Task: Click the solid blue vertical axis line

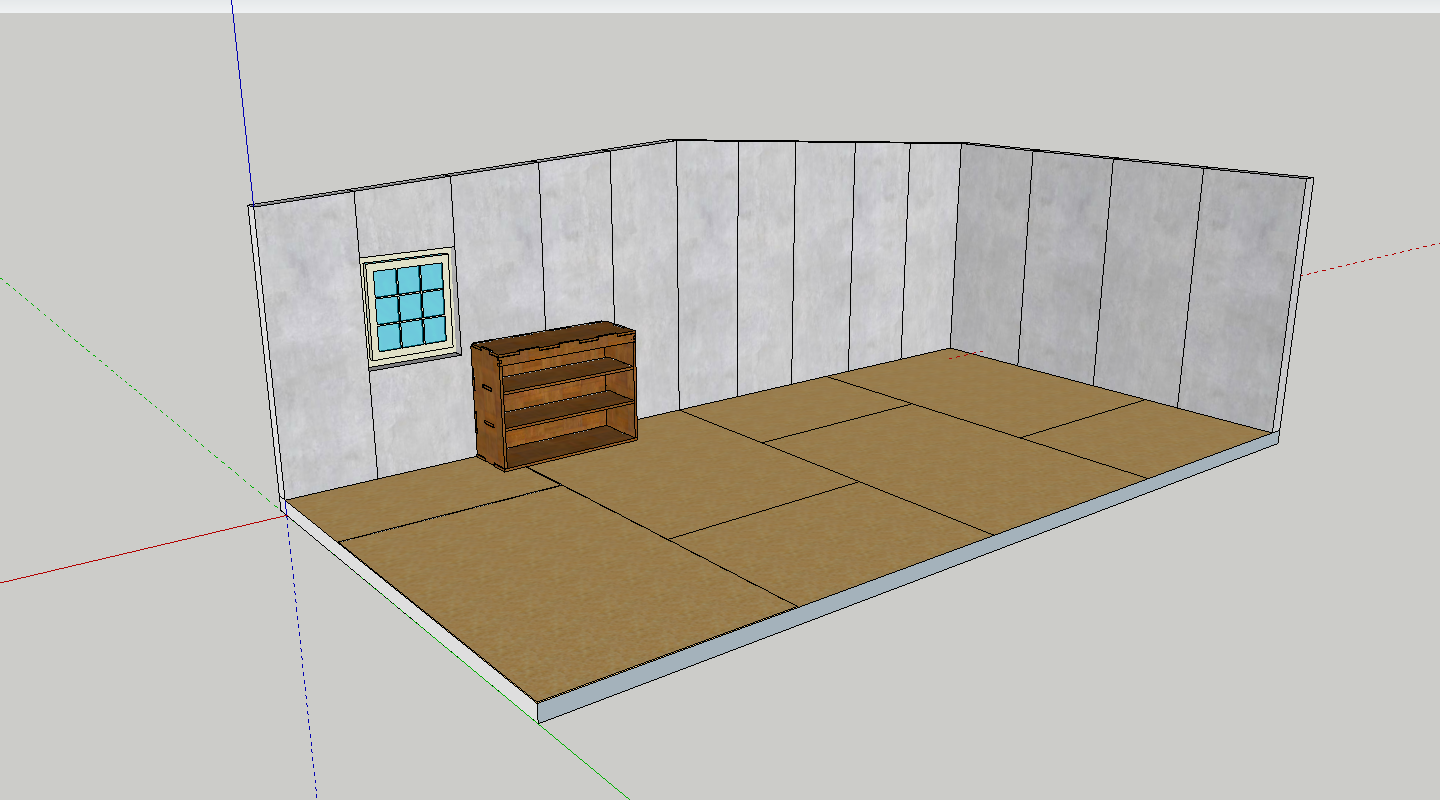Action: pyautogui.click(x=240, y=100)
